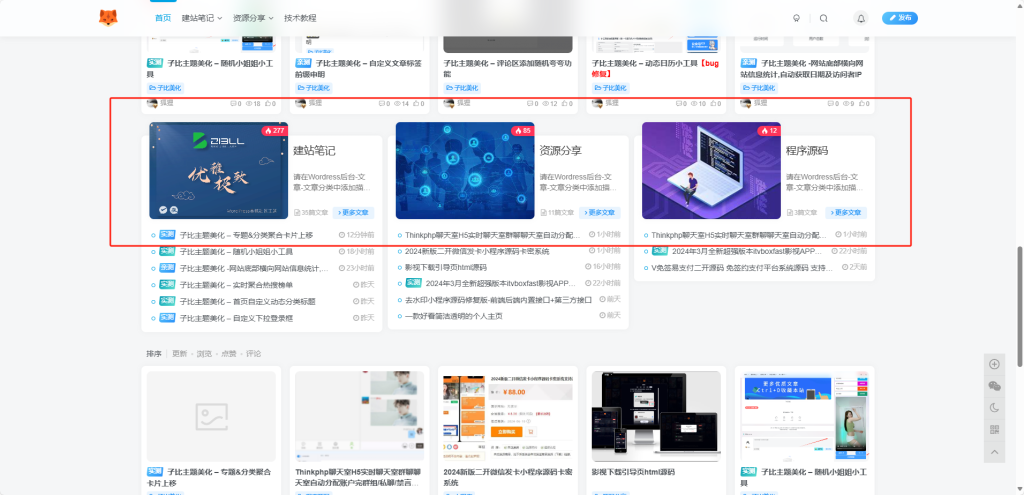The width and height of the screenshot is (1024, 495).
Task: Show the QR code from the floating sidebar
Action: tap(995, 429)
